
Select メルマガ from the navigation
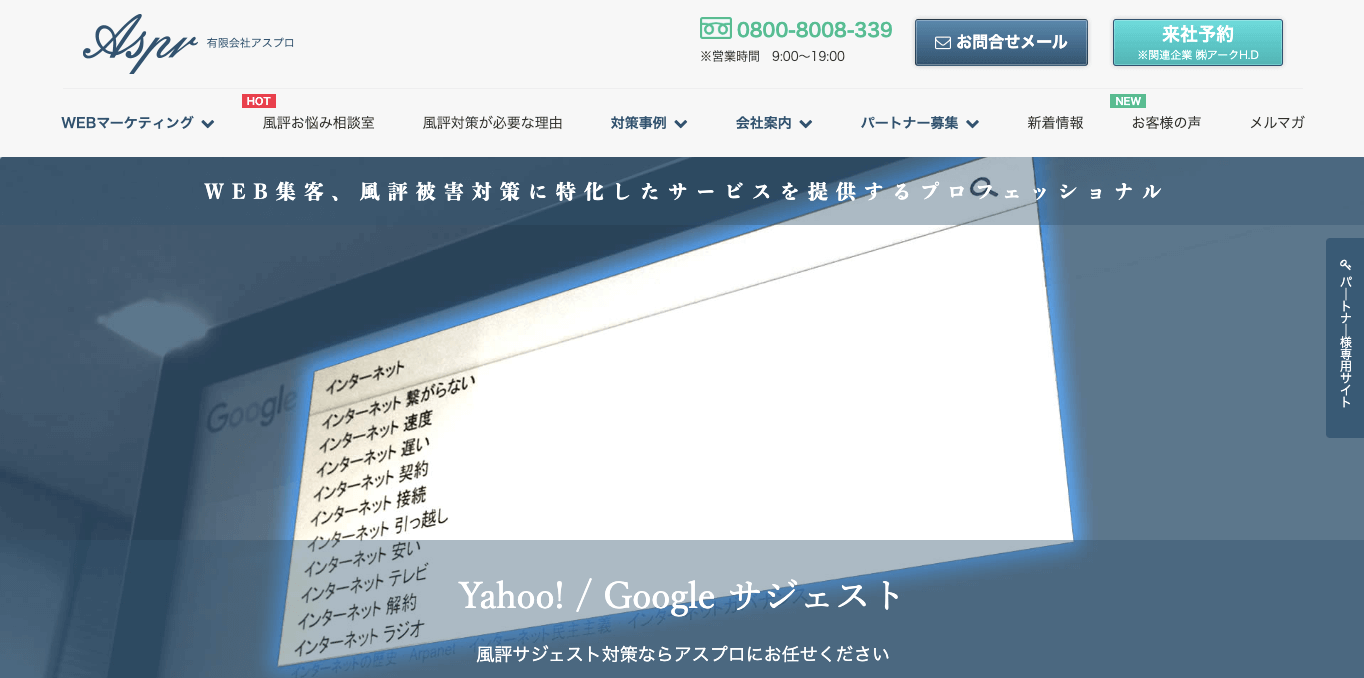[x=1276, y=123]
